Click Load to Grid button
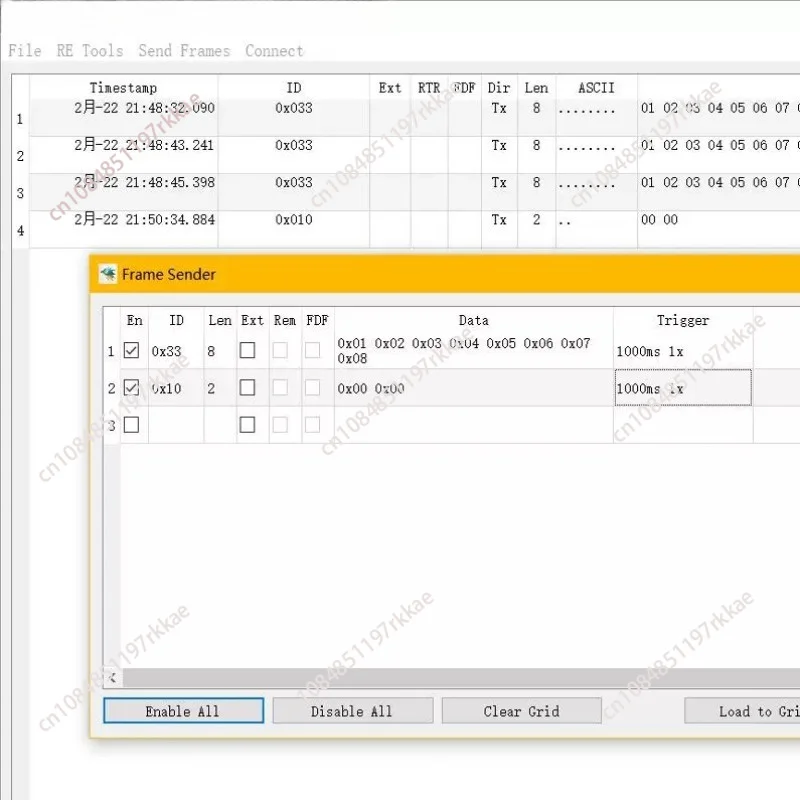 pyautogui.click(x=742, y=711)
